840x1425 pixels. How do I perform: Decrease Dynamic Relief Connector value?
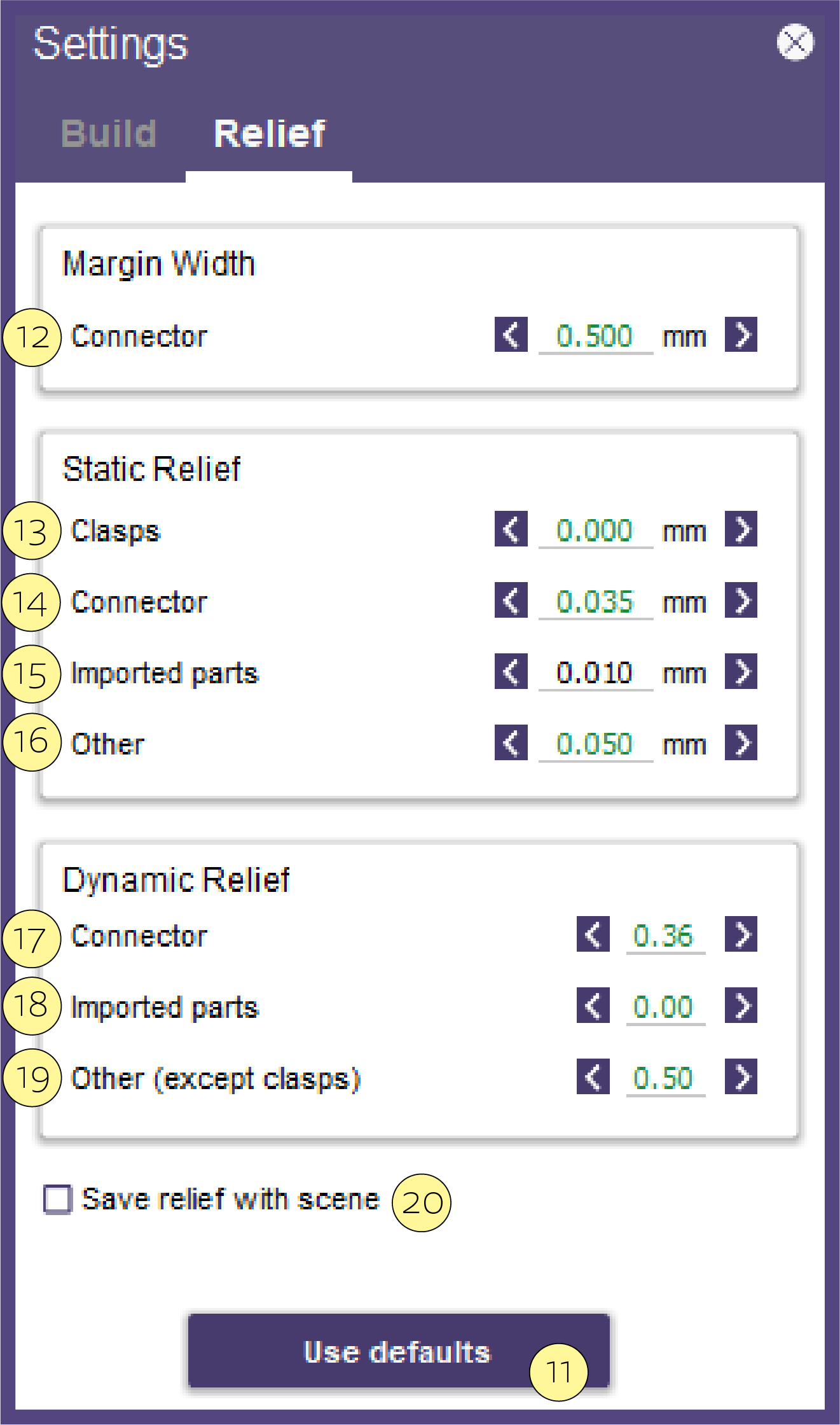593,934
